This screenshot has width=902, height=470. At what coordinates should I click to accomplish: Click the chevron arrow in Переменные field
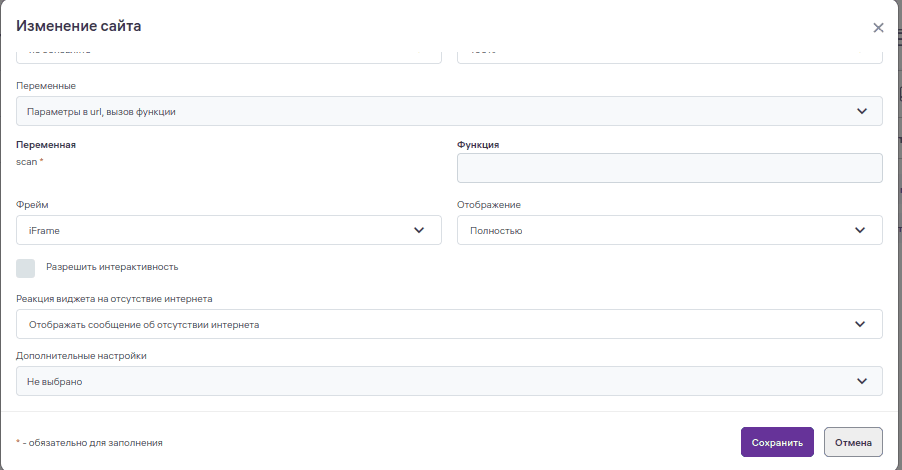coord(862,111)
